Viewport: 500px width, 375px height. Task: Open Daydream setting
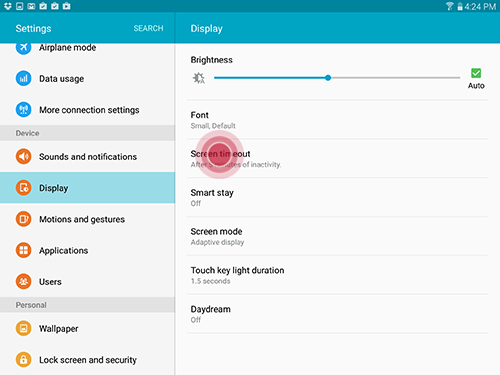click(x=338, y=314)
